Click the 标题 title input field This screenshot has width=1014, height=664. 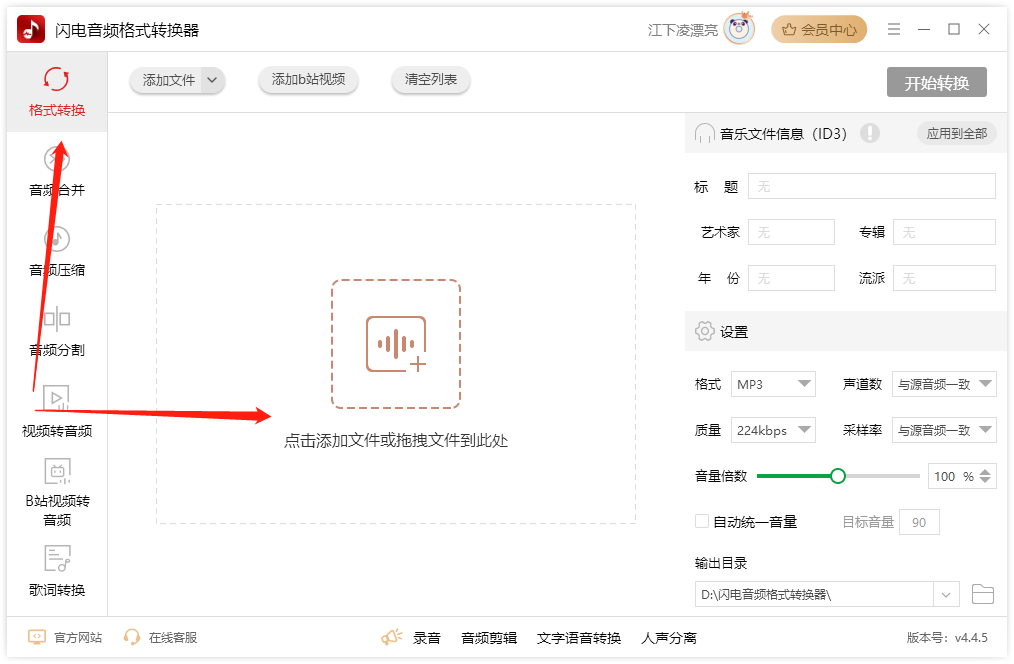pyautogui.click(x=870, y=185)
